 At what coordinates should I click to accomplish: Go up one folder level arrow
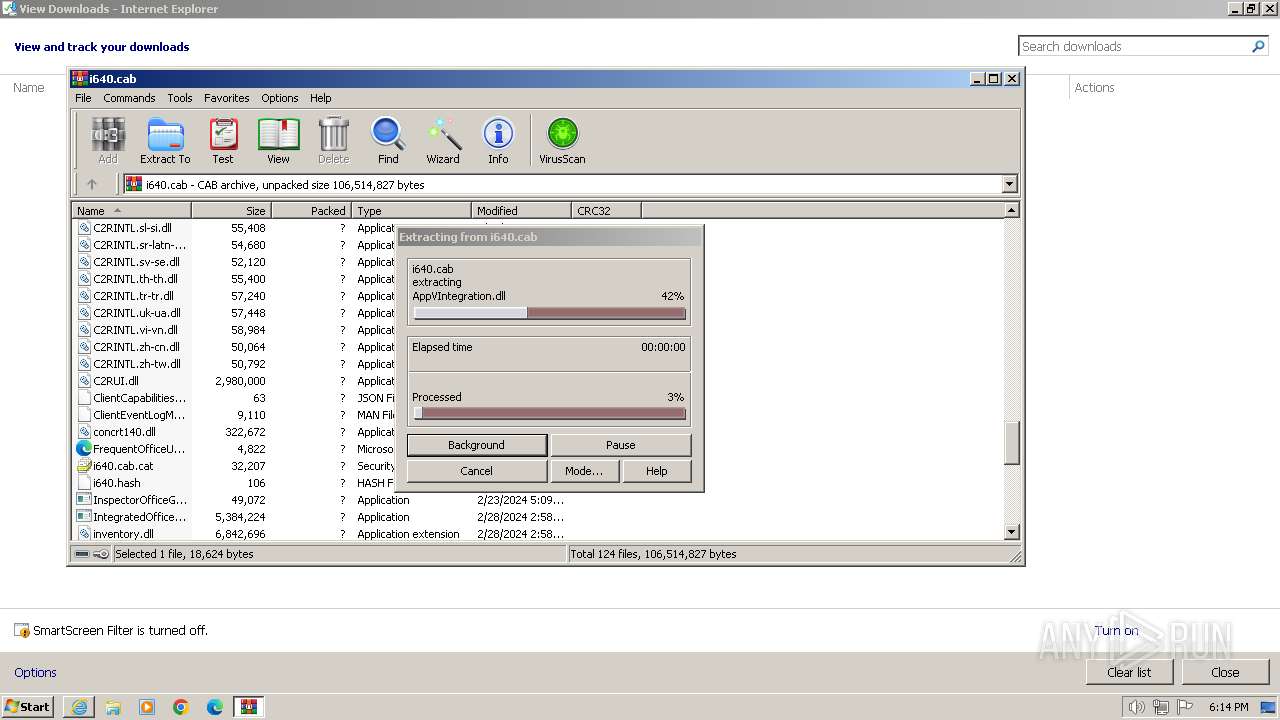[x=92, y=184]
